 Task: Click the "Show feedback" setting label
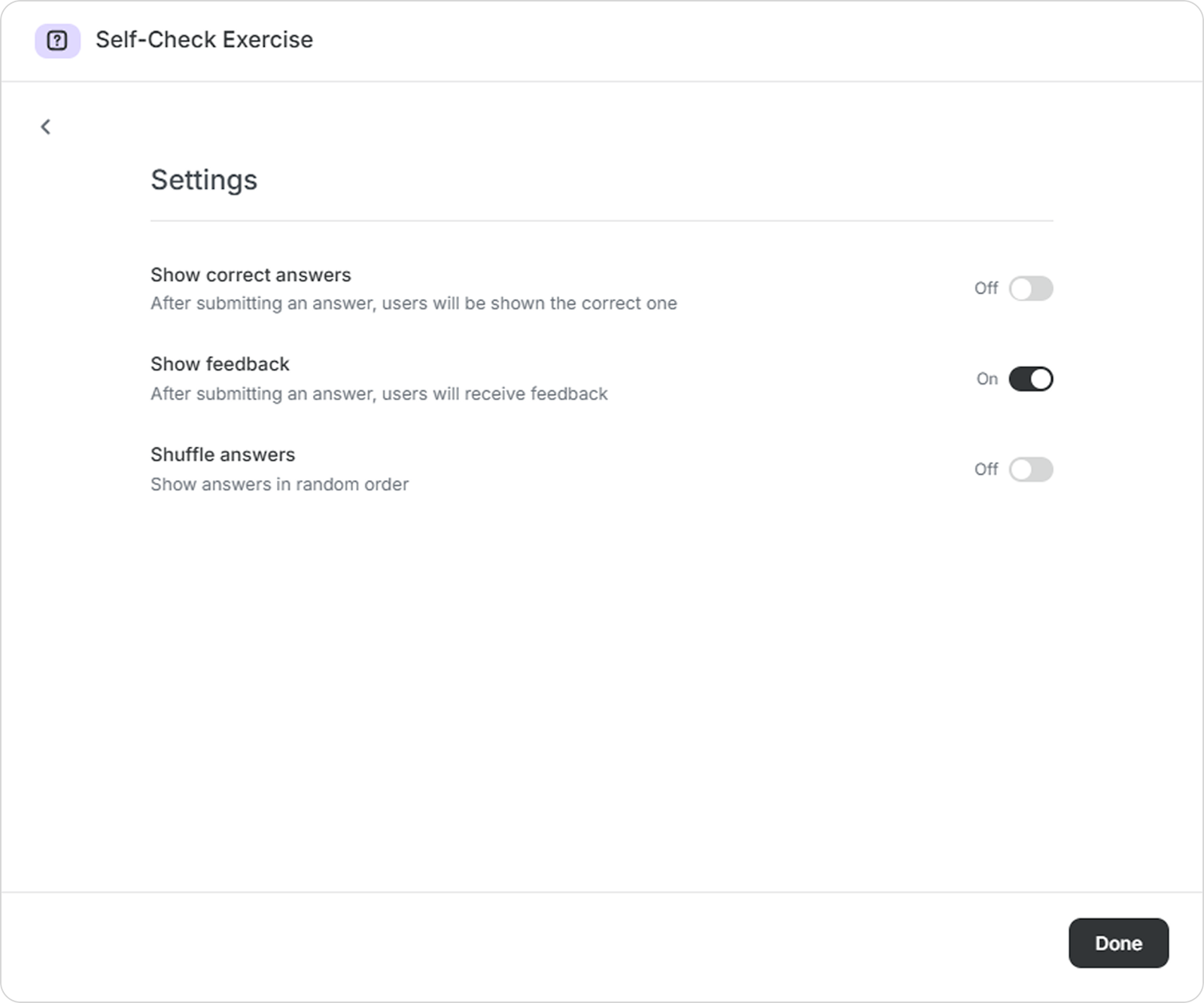click(x=220, y=364)
